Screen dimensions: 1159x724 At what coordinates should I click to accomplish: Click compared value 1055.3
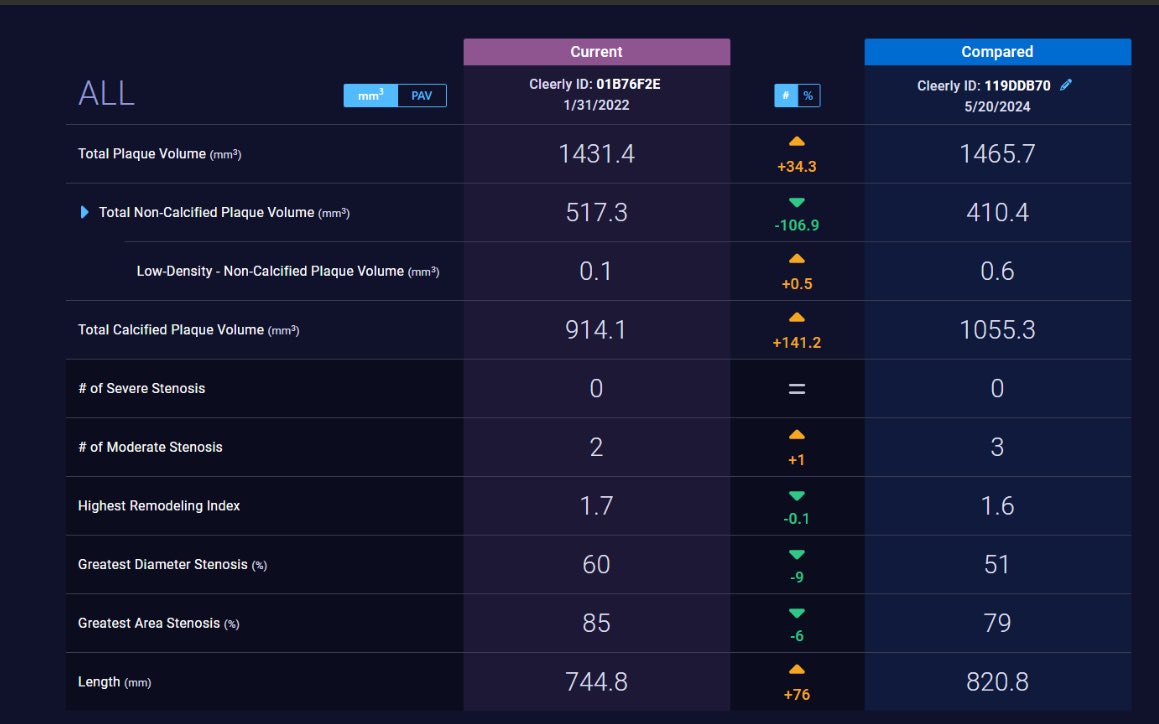pyautogui.click(x=997, y=330)
